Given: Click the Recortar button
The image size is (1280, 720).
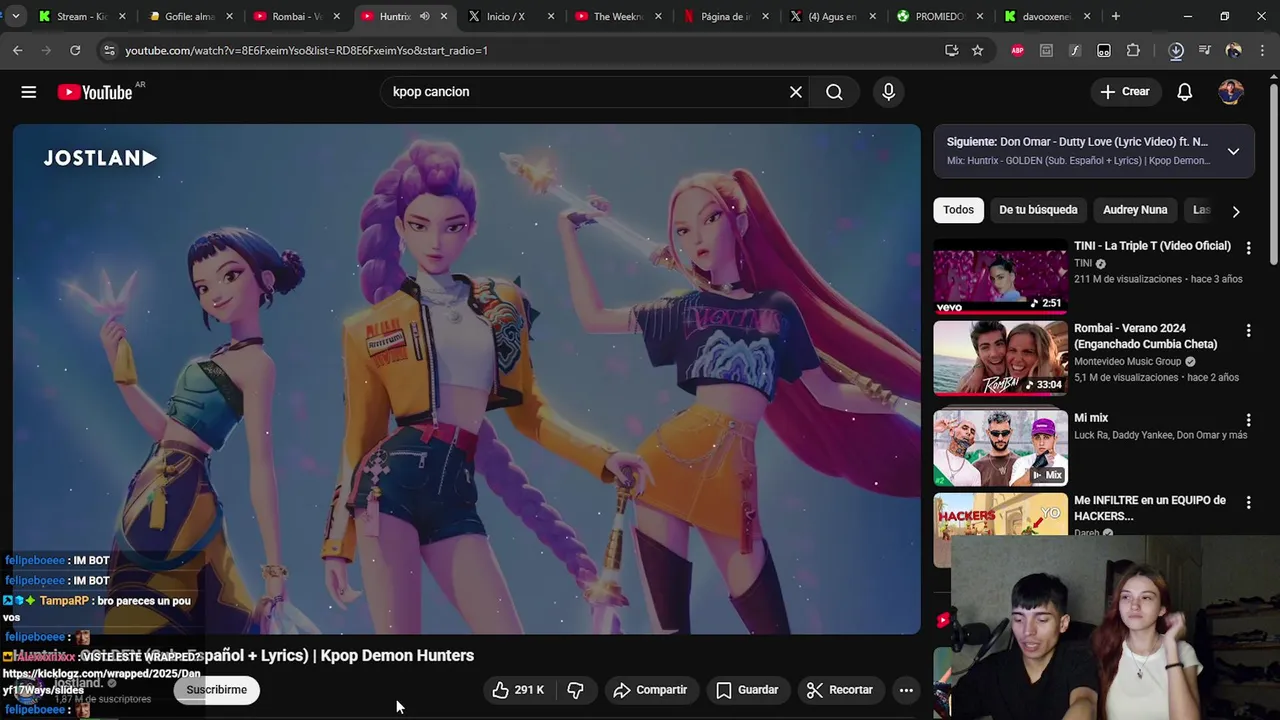Looking at the screenshot, I should click(x=840, y=690).
